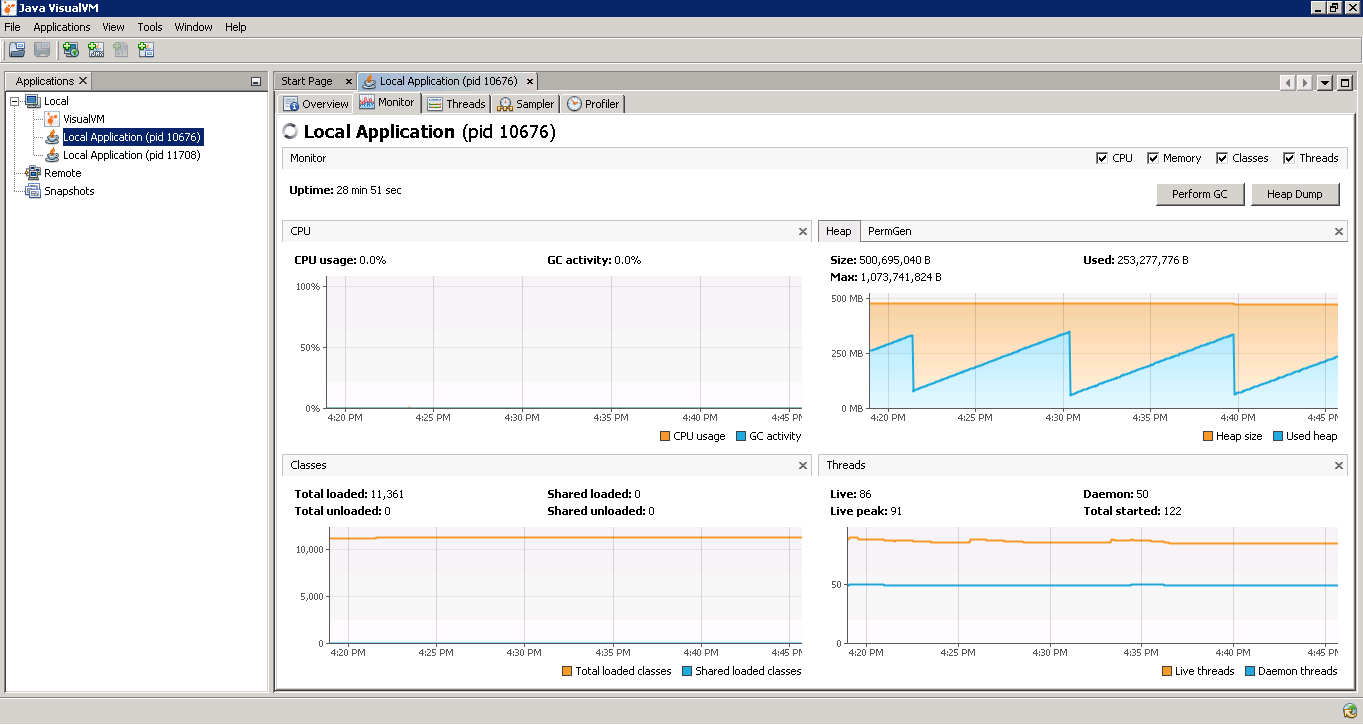Switch to the Start Page tab
Image resolution: width=1363 pixels, height=725 pixels.
[x=307, y=81]
